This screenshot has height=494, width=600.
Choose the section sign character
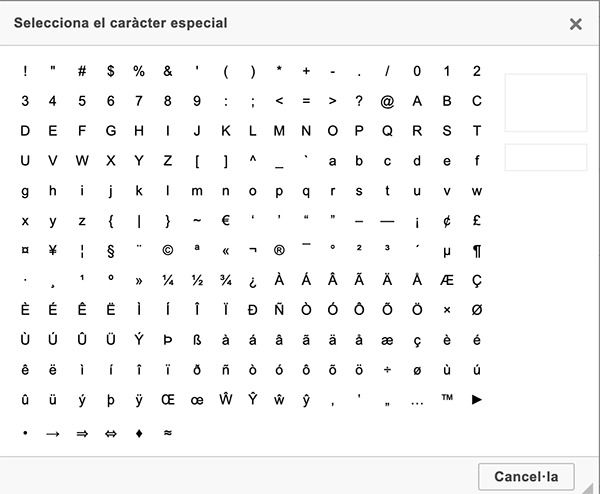click(110, 251)
